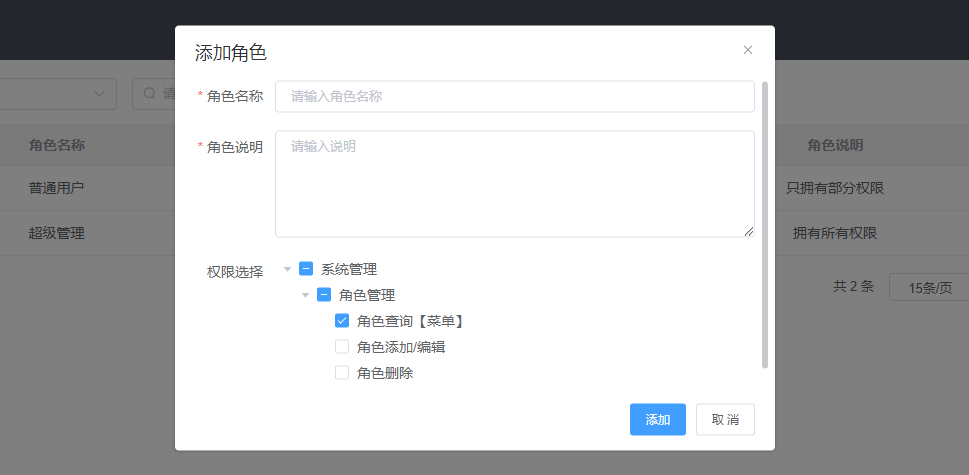
Task: Click 超级管理 in the background table
Action: click(x=56, y=233)
